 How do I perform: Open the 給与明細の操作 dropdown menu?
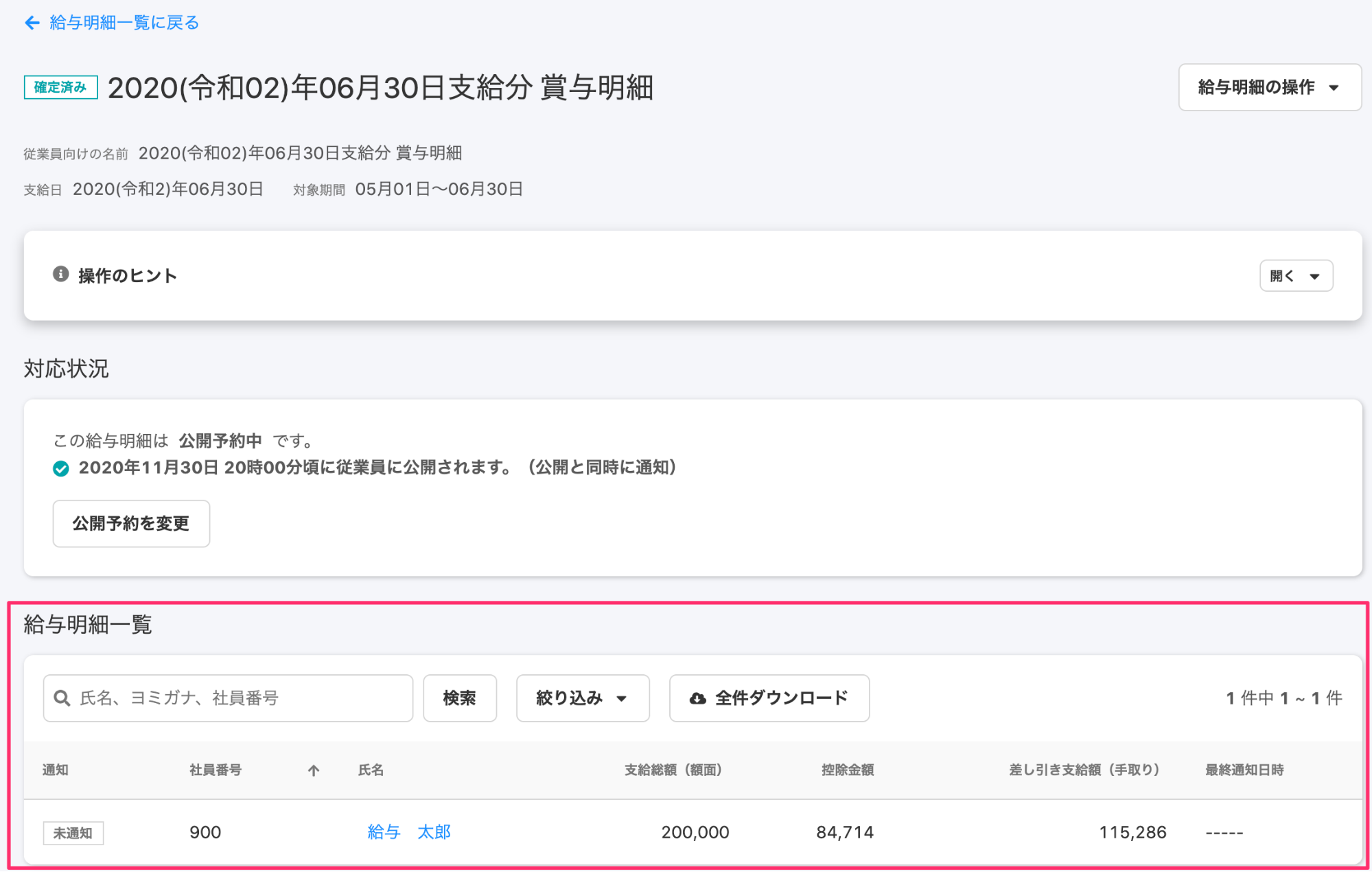(1269, 87)
